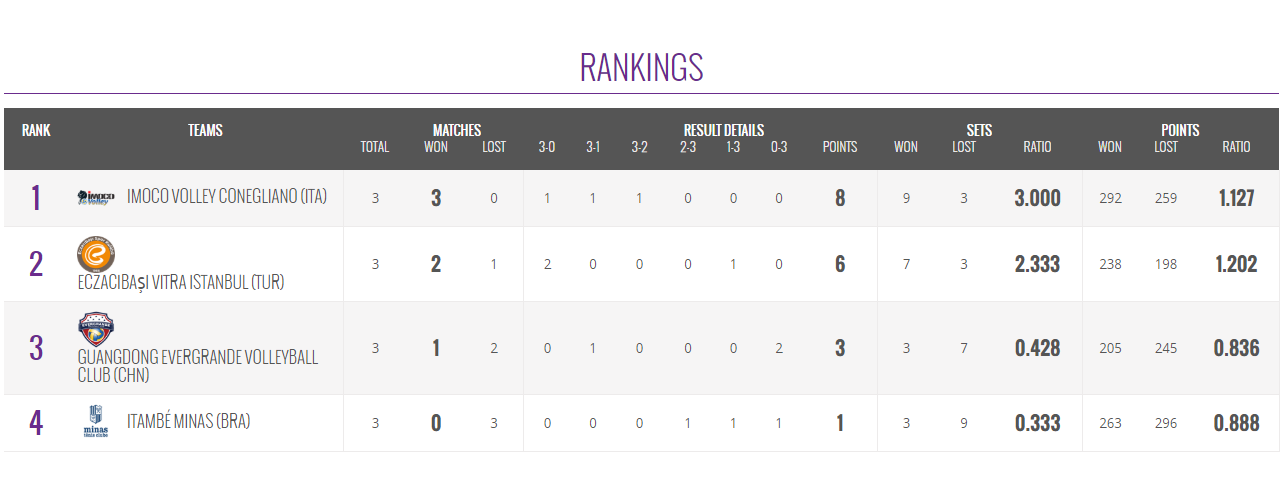Click the Sets Ratio column header
This screenshot has width=1285, height=483.
(x=1037, y=147)
